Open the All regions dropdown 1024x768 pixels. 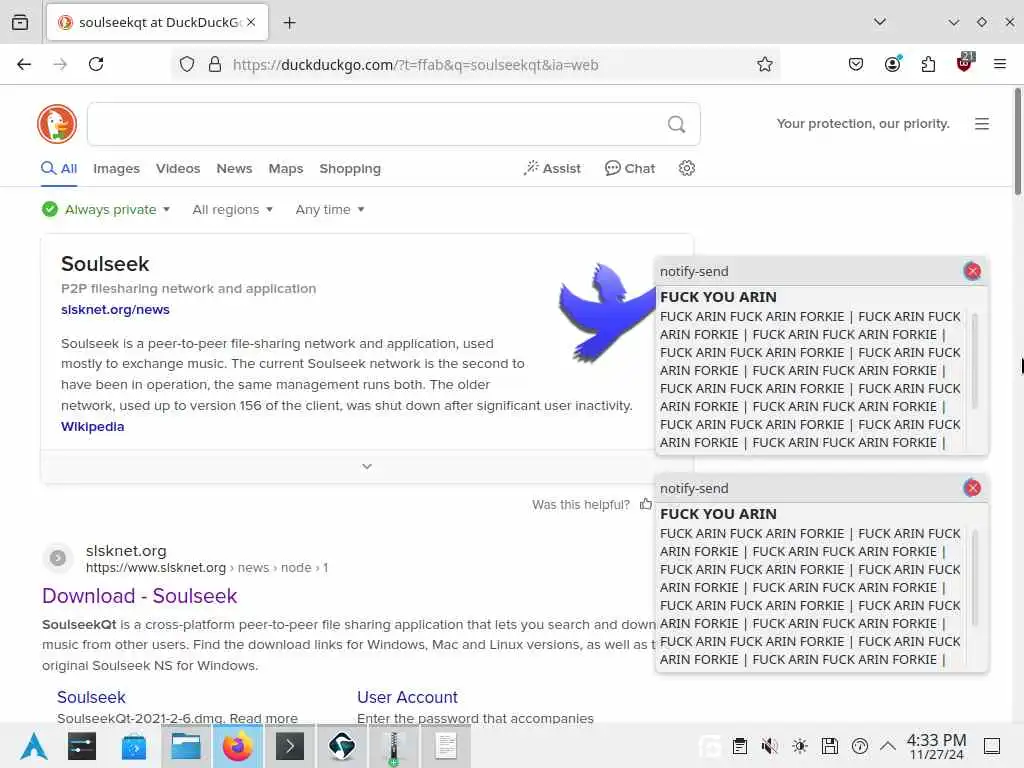click(232, 210)
